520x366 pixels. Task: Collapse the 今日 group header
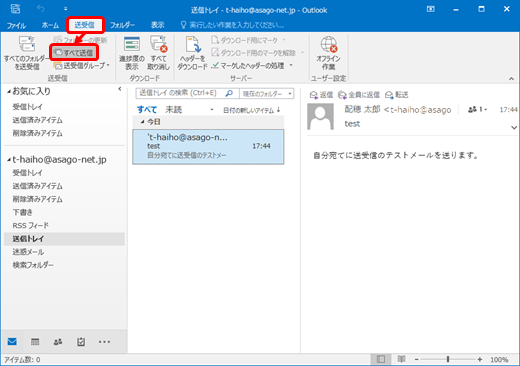coord(142,122)
